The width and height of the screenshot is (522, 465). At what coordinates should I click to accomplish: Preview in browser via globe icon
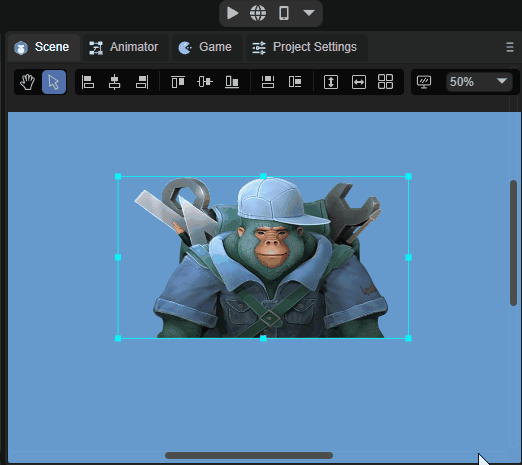[x=258, y=13]
